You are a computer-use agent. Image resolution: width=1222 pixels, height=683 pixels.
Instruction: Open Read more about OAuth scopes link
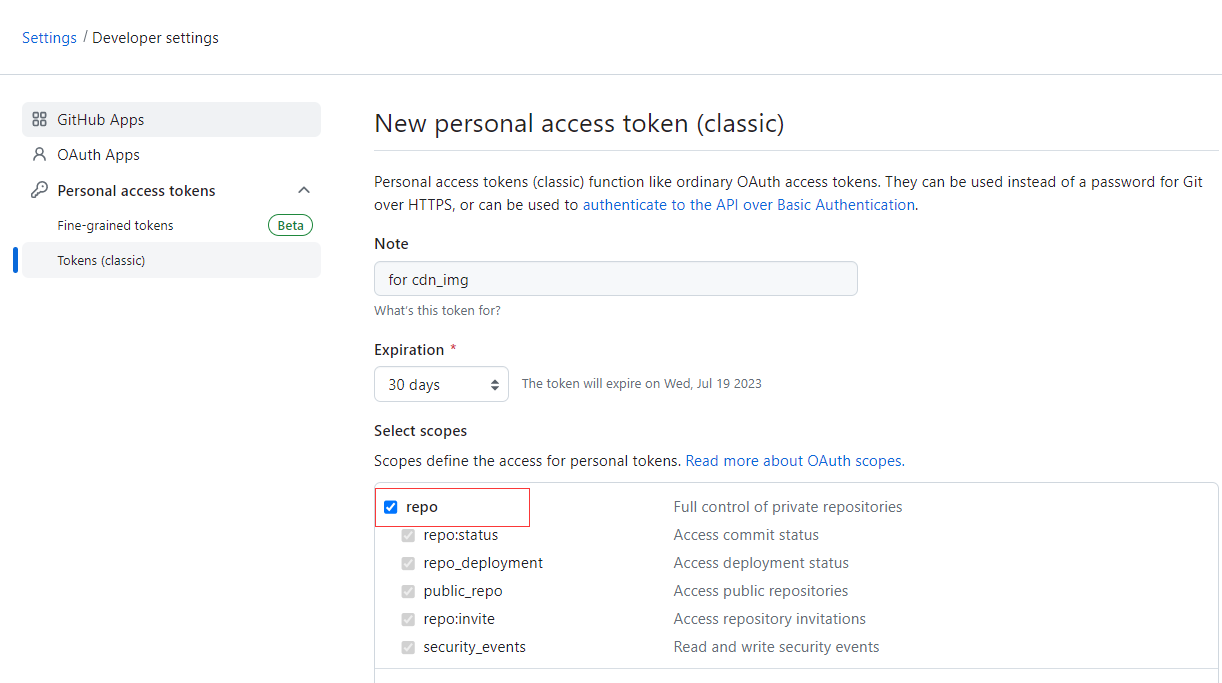point(794,461)
